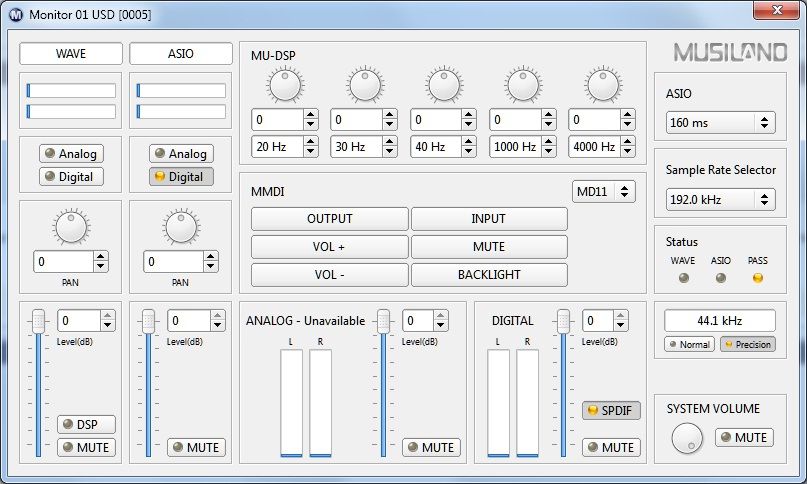Click the ASIO channel PAN knob
Image resolution: width=807 pixels, height=484 pixels.
tap(181, 227)
